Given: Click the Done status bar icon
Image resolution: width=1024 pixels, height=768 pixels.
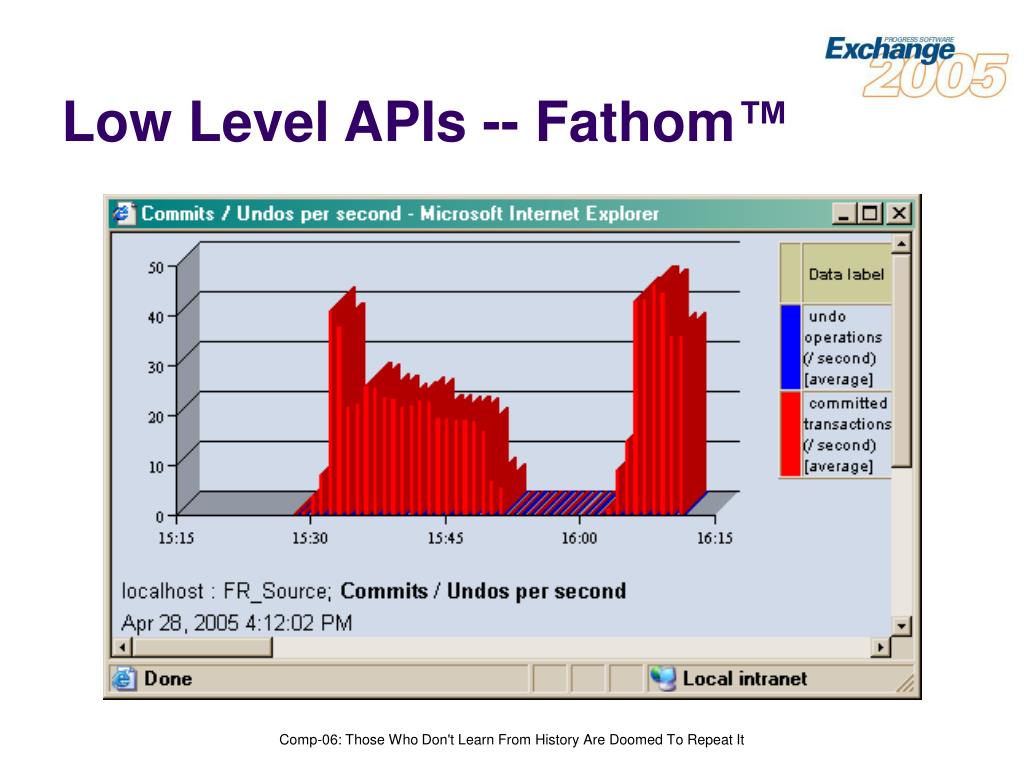Looking at the screenshot, I should 124,679.
